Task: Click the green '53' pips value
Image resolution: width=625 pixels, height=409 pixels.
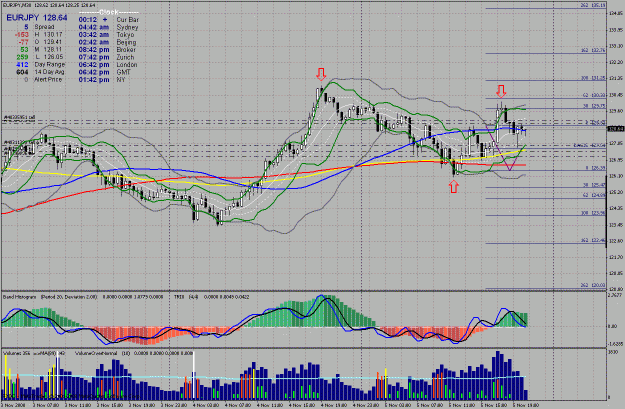Action: click(x=25, y=49)
